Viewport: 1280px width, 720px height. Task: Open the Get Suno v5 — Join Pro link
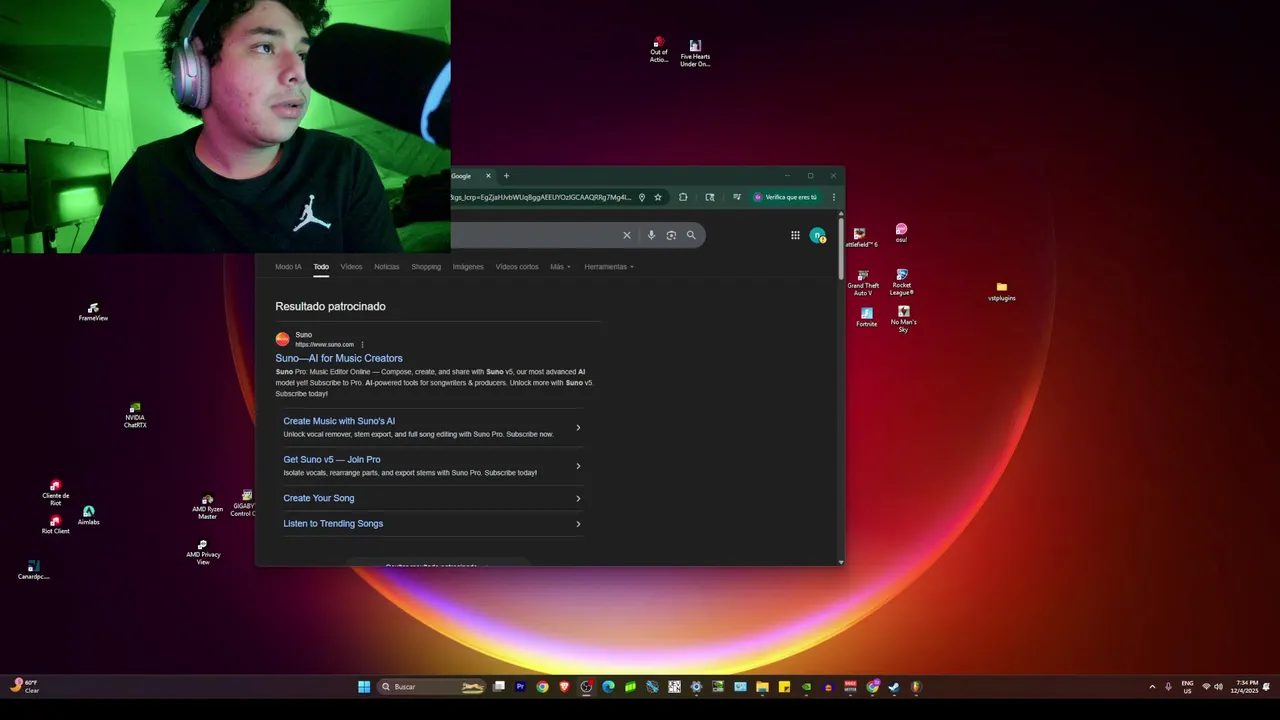[332, 460]
